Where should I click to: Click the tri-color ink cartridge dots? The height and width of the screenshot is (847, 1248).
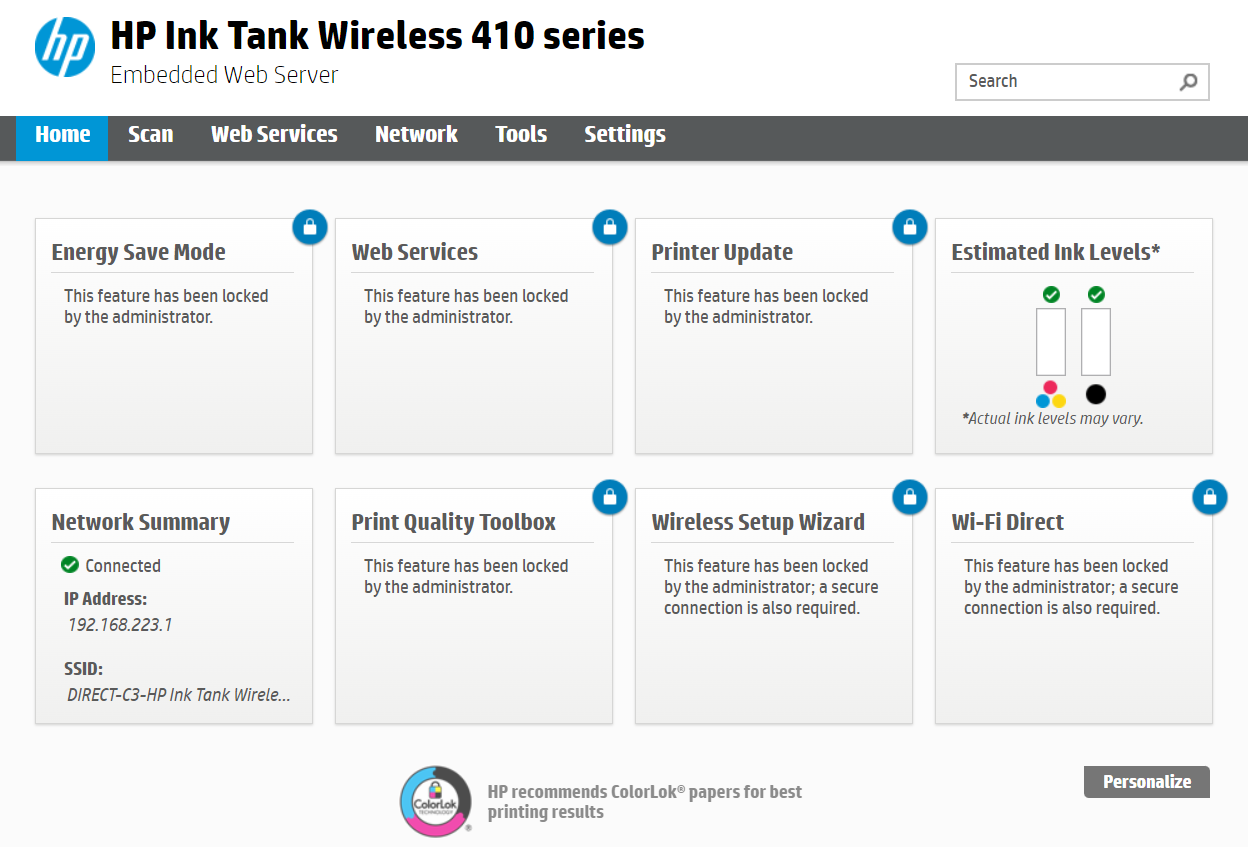click(x=1051, y=394)
